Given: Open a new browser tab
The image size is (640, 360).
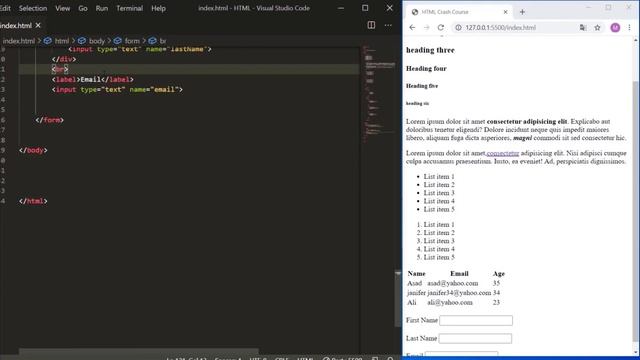Looking at the screenshot, I should [x=522, y=12].
